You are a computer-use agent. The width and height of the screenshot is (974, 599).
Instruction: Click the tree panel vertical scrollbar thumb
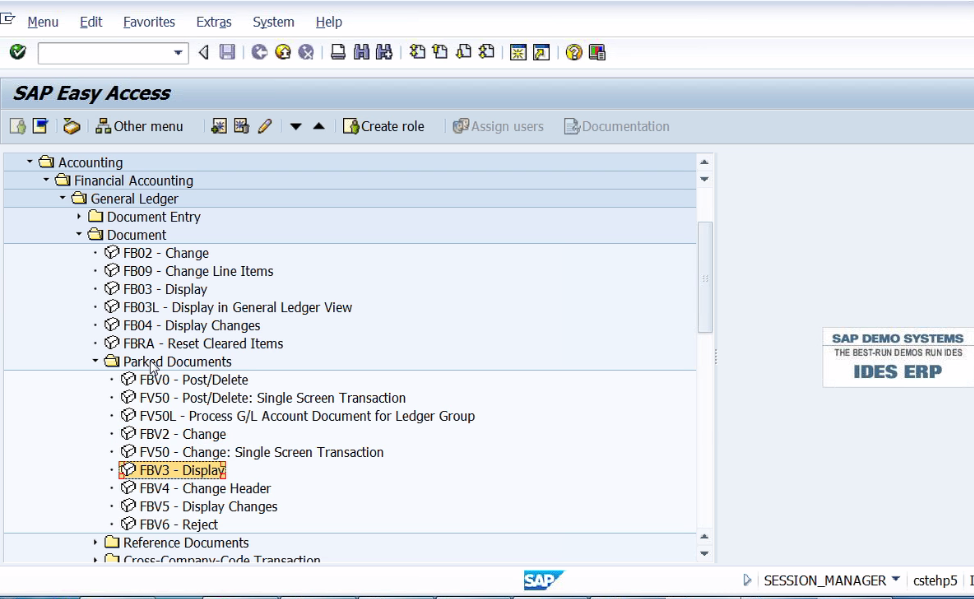(705, 277)
